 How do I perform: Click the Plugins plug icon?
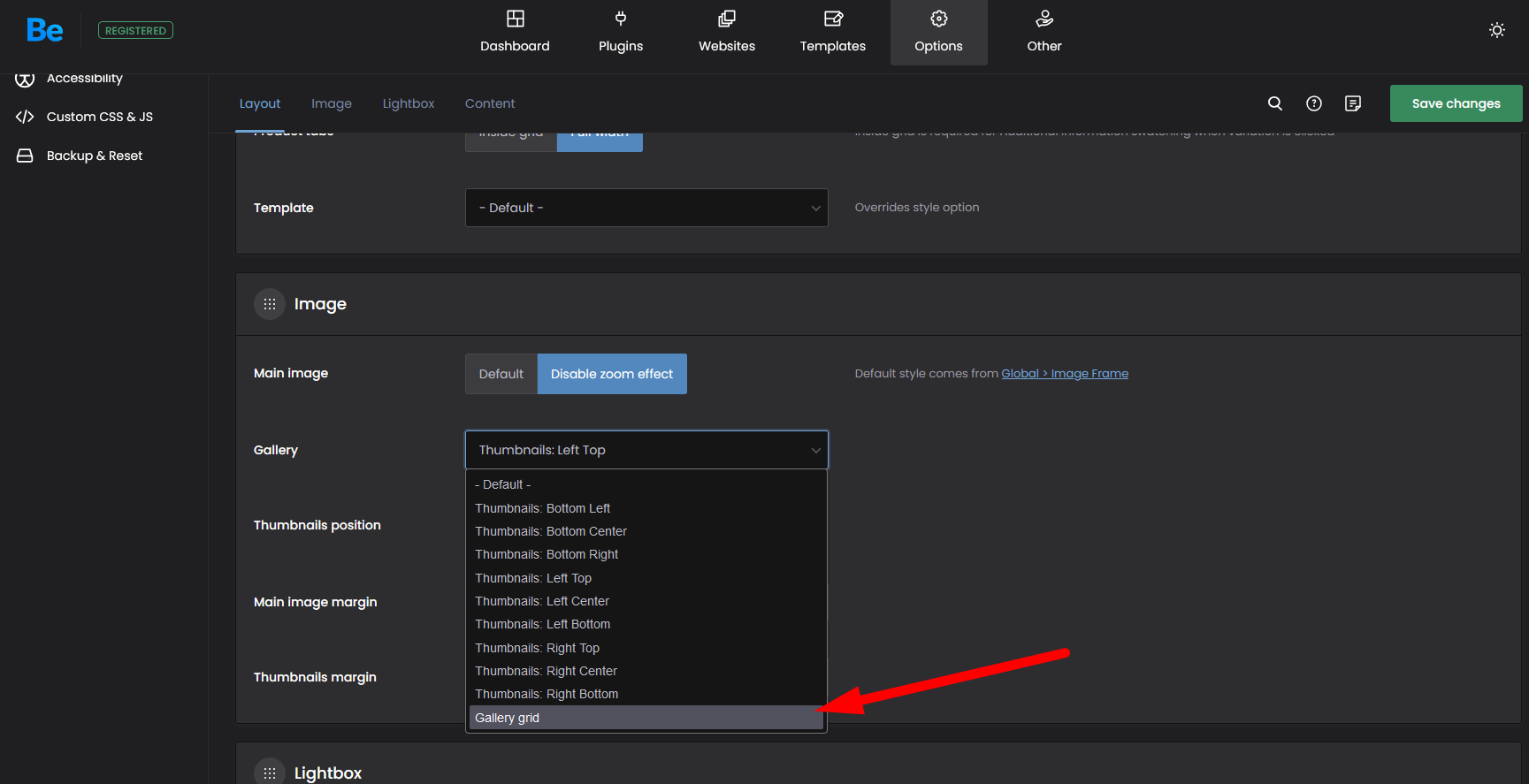click(621, 19)
